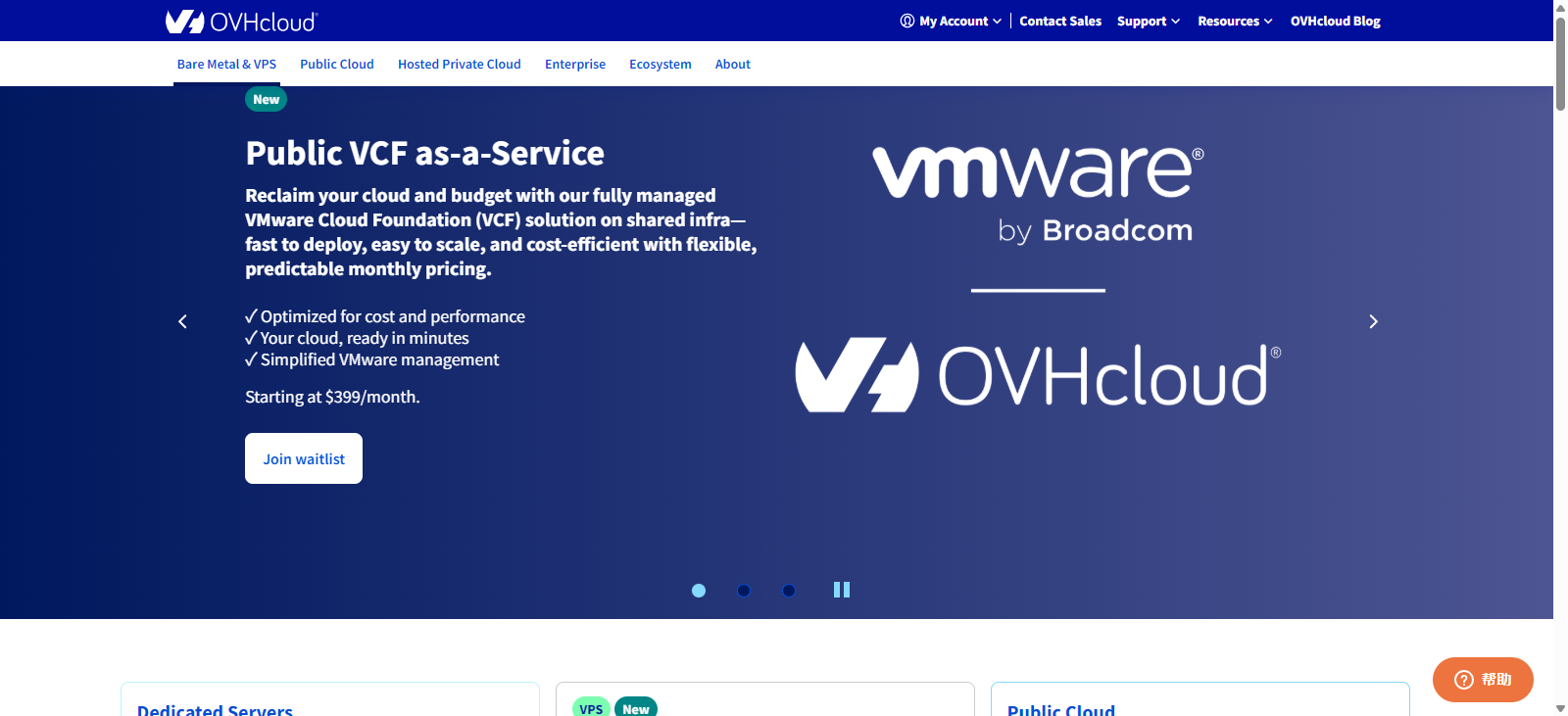Click the 'Starting at $399/month.' text
1568x716 pixels.
[x=332, y=397]
